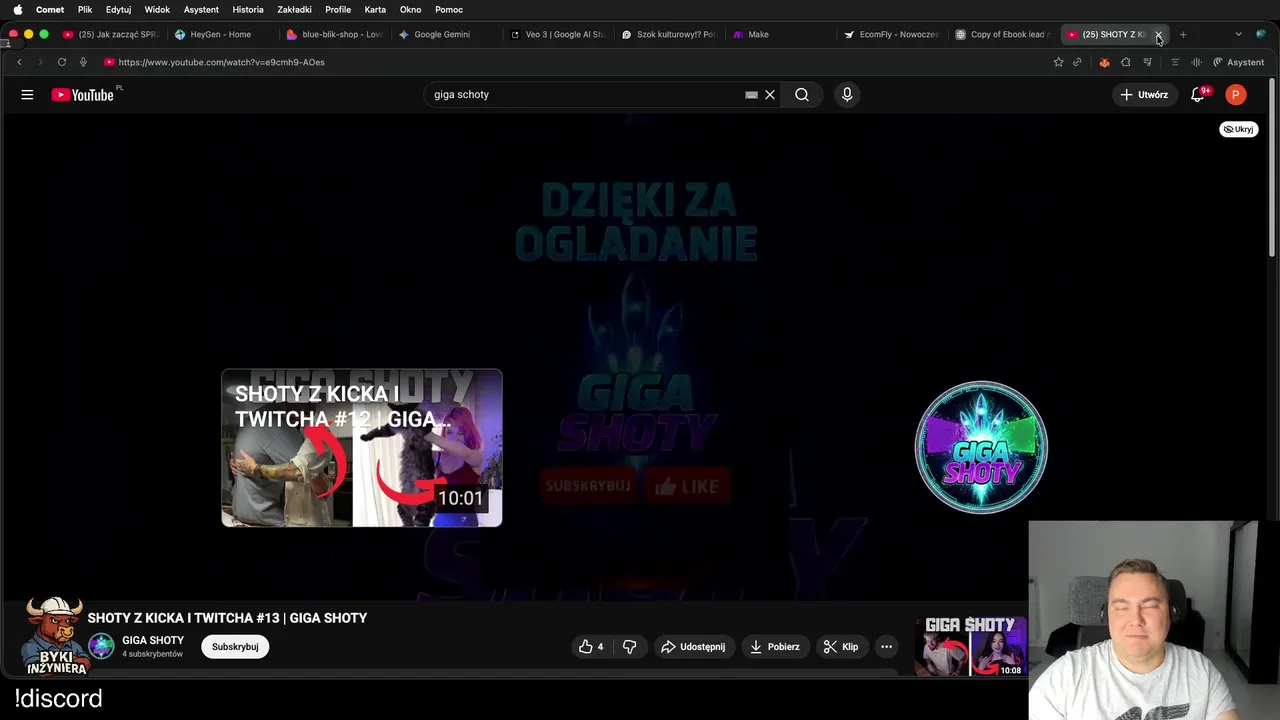Screen dimensions: 1280x720
Task: Open the Asystent menu bar item
Action: point(201,9)
